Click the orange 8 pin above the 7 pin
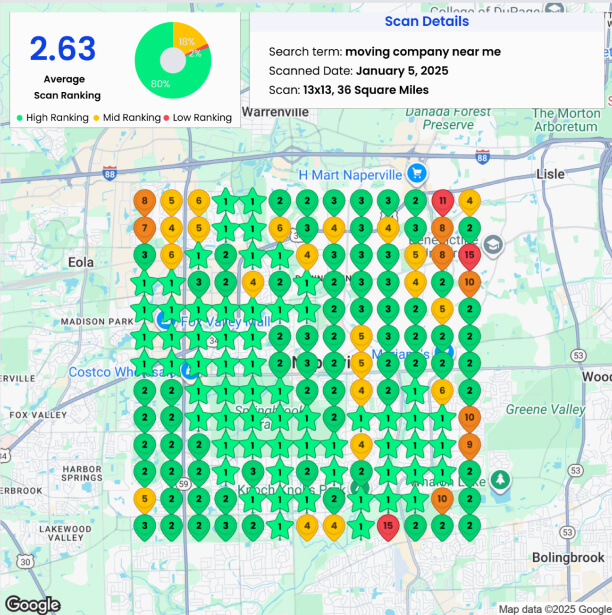This screenshot has width=612, height=615. (145, 202)
